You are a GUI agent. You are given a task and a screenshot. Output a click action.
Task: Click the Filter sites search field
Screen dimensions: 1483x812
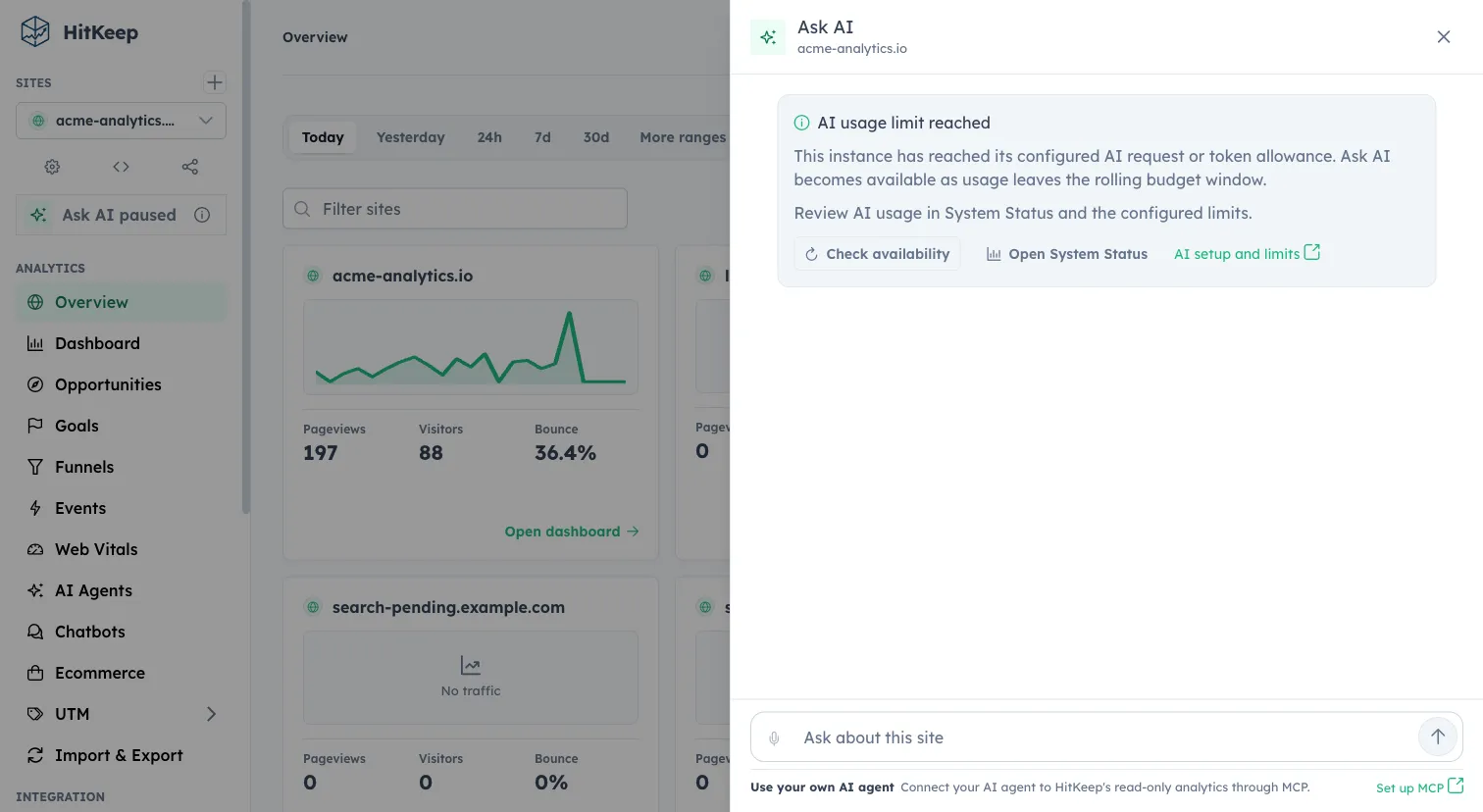pyautogui.click(x=455, y=209)
